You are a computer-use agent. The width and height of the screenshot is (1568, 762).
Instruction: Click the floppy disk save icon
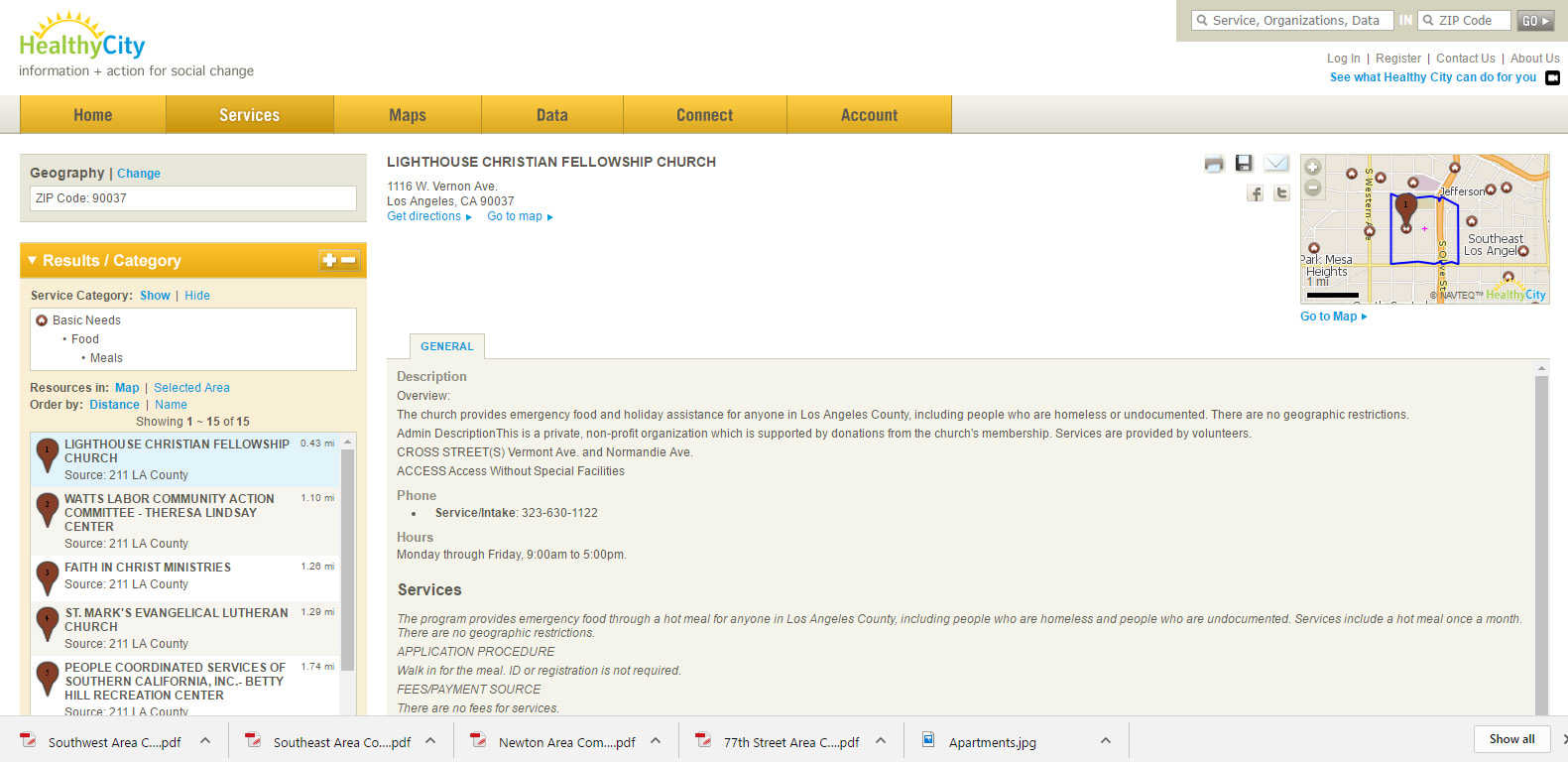[1244, 163]
